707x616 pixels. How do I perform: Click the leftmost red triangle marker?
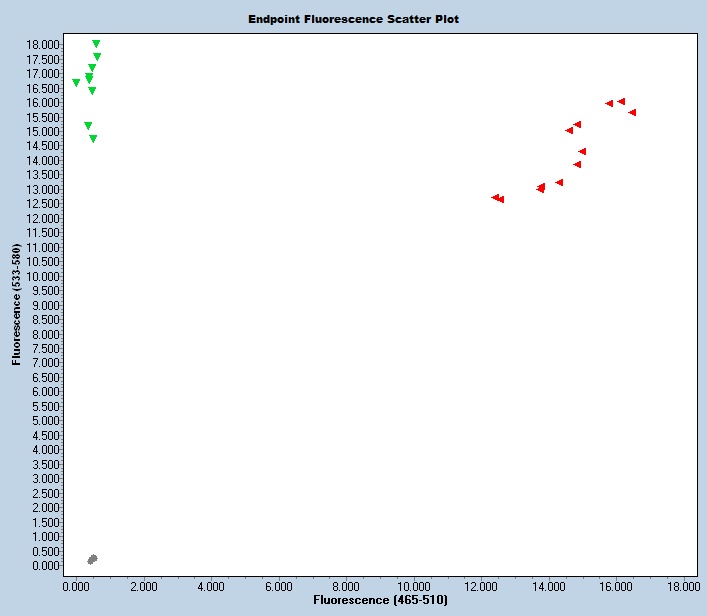(495, 198)
